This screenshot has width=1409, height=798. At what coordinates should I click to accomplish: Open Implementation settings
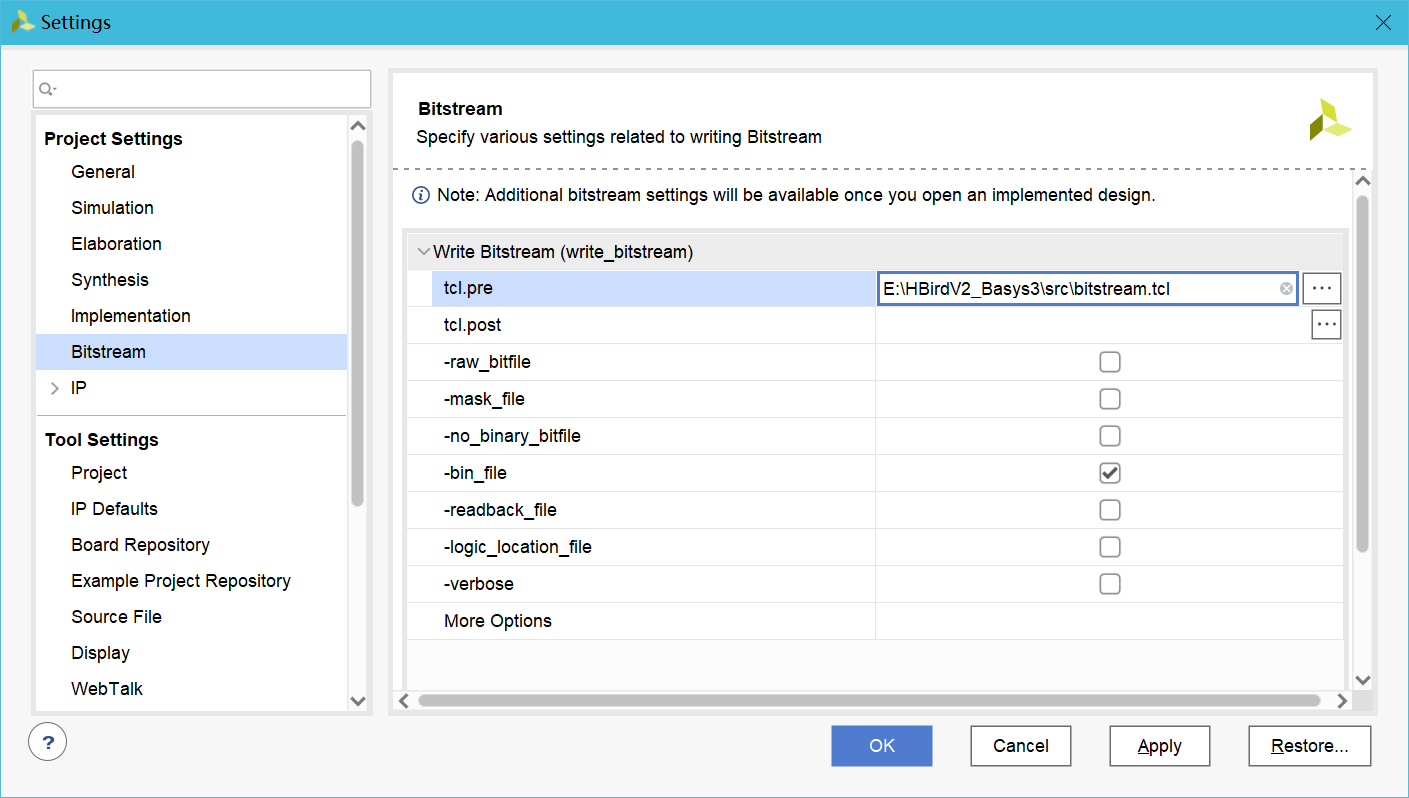click(x=131, y=316)
